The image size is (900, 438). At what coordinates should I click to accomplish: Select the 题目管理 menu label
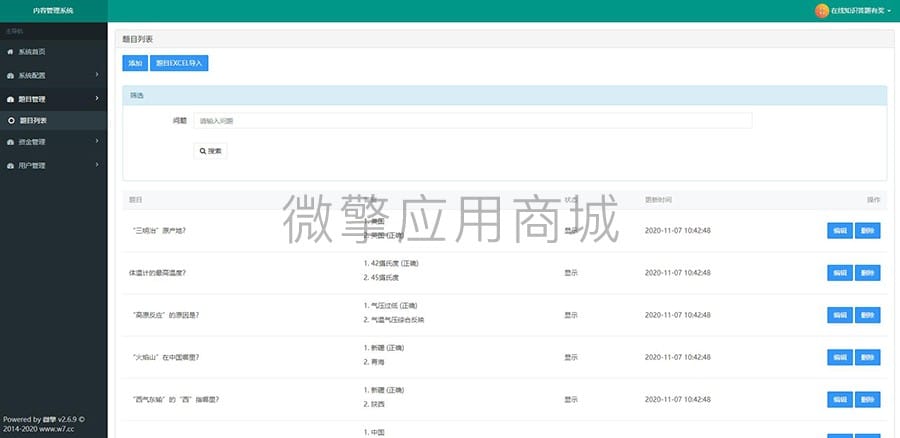point(32,99)
